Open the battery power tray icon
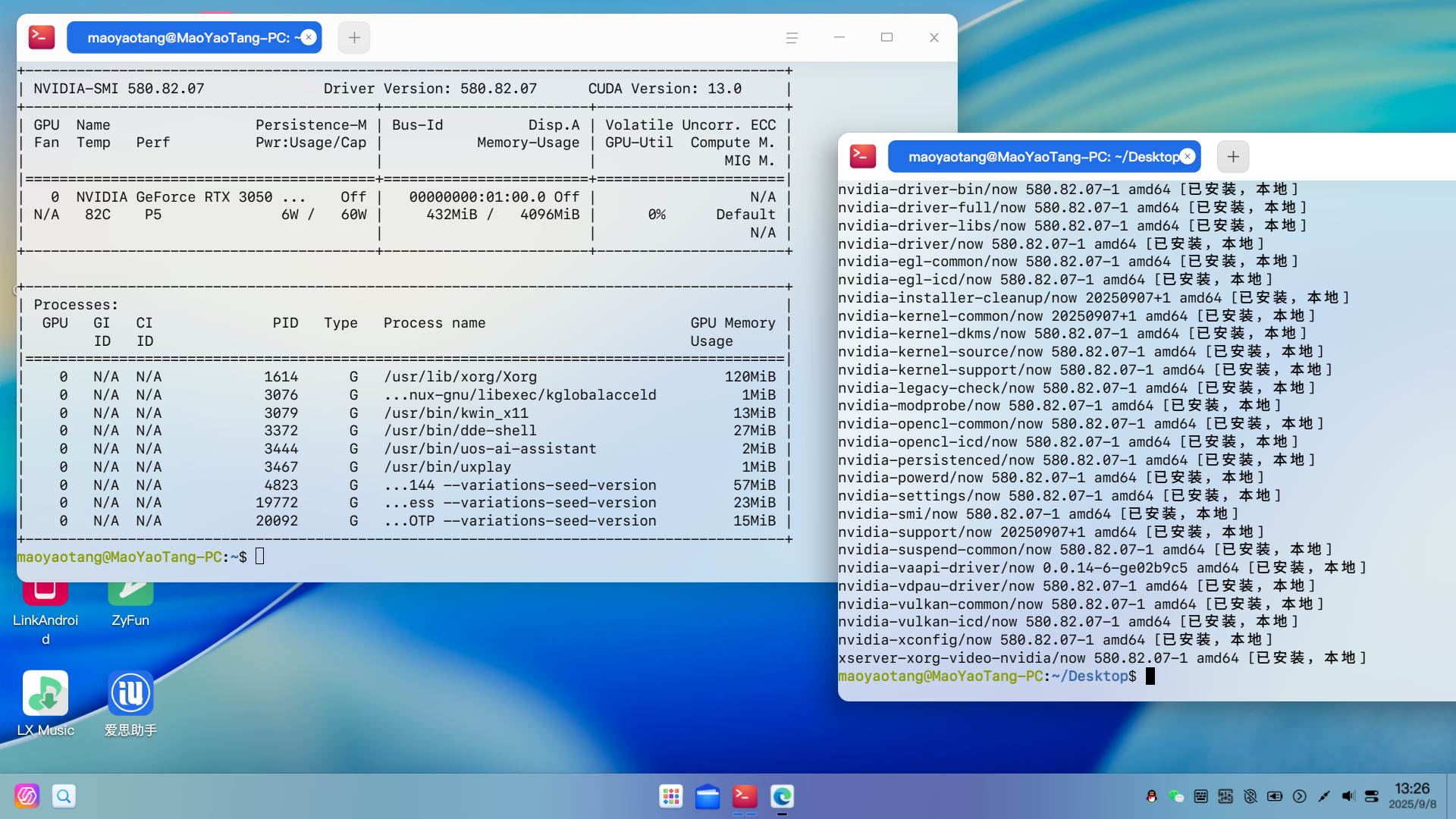Screen dimensions: 1456x819 coord(1275,795)
